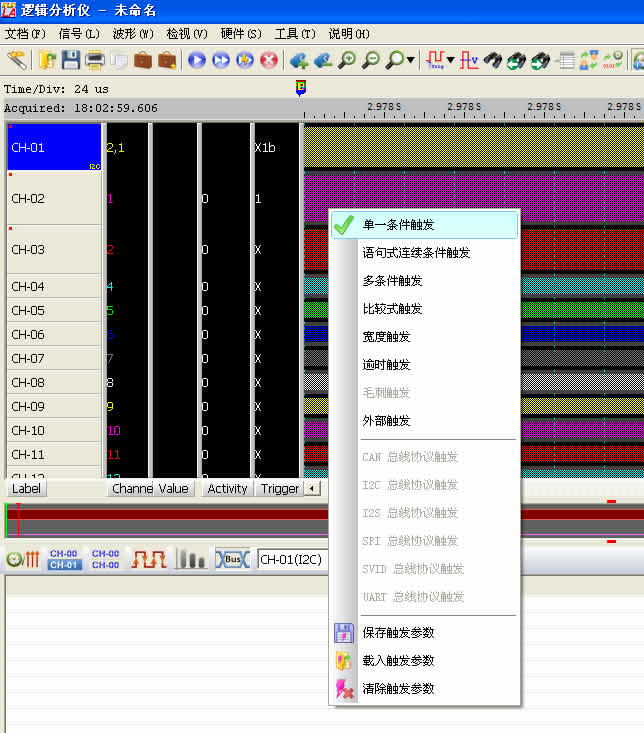Open the 检视(V) menu

[187, 34]
